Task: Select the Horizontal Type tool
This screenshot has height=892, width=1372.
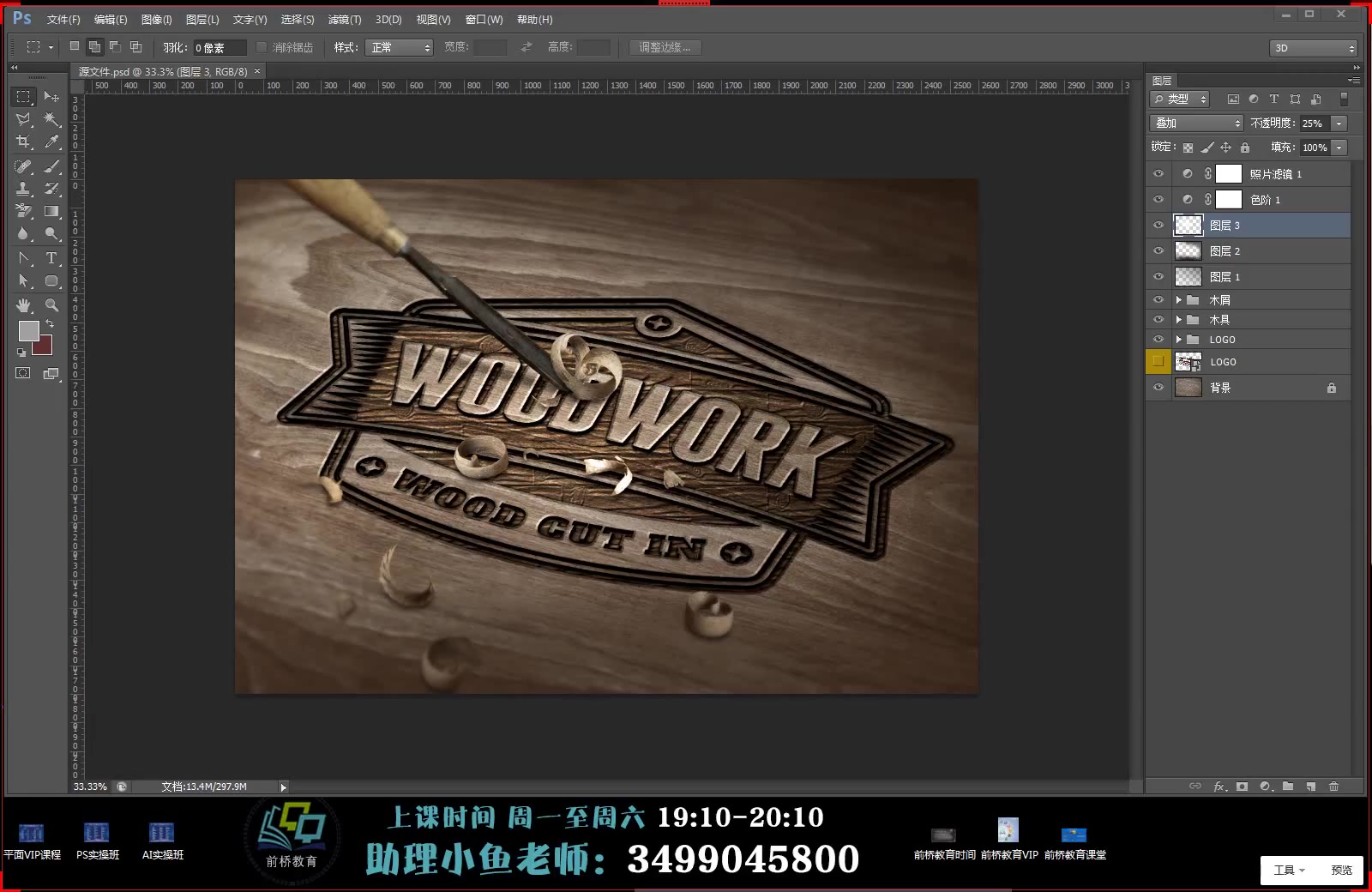Action: pos(51,257)
